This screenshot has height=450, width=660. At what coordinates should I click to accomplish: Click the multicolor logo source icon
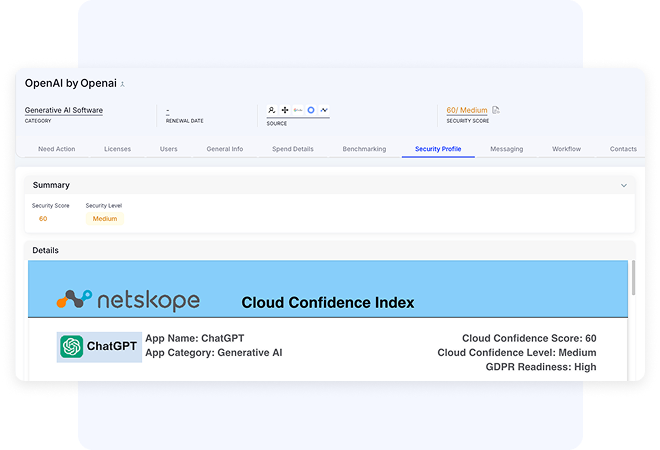point(298,110)
